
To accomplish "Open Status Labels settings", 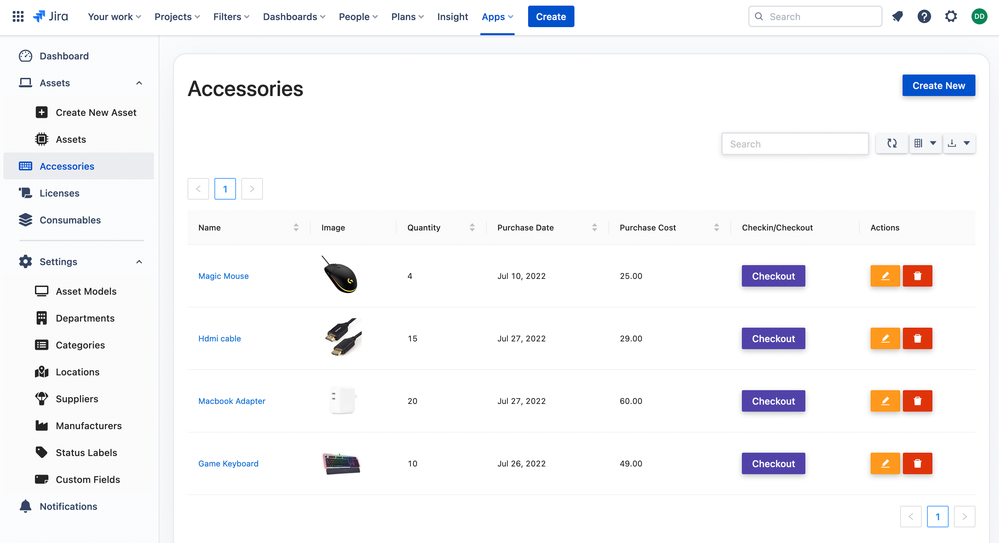I will pos(86,452).
